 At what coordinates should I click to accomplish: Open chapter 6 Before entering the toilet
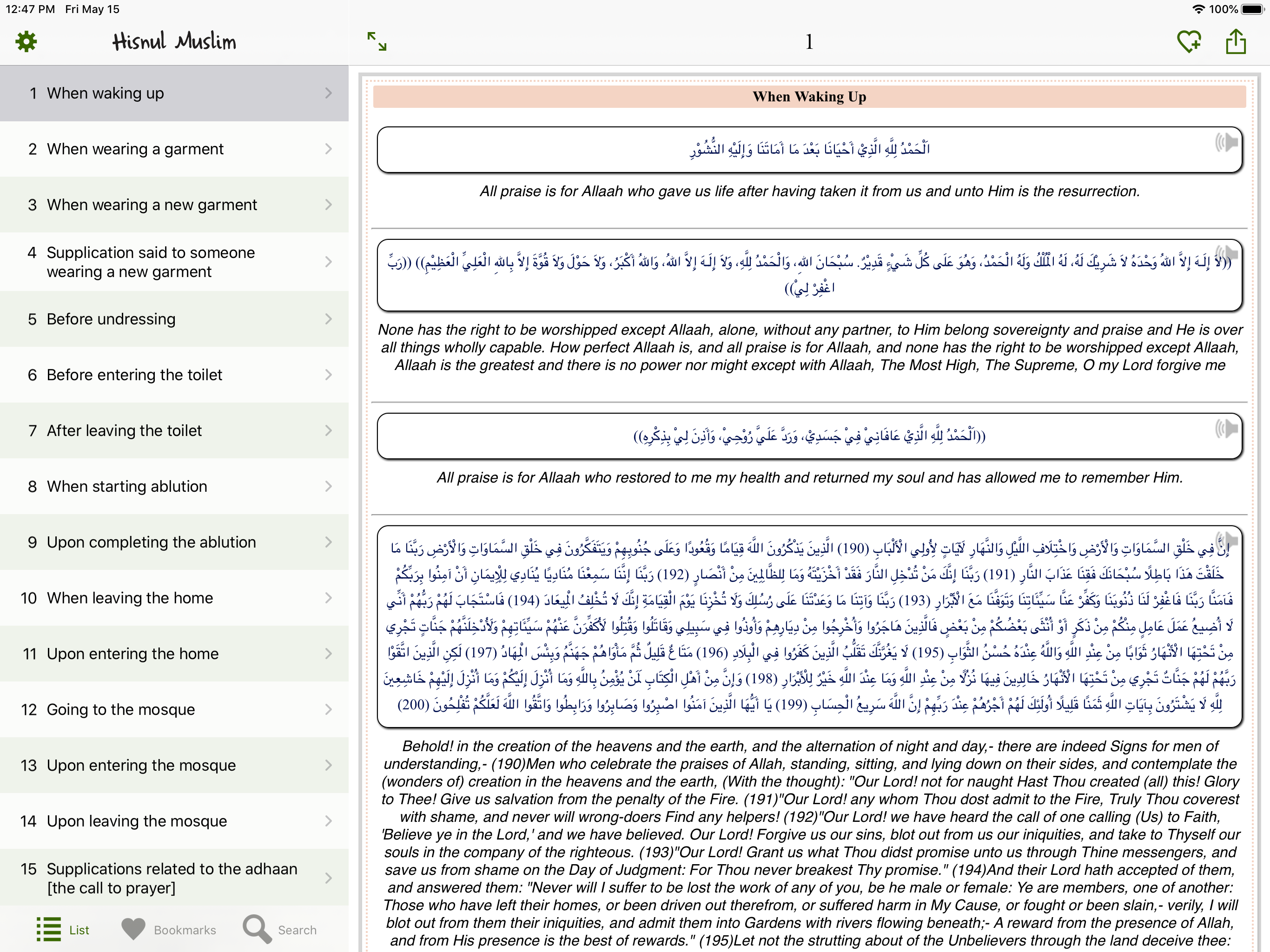[x=174, y=375]
